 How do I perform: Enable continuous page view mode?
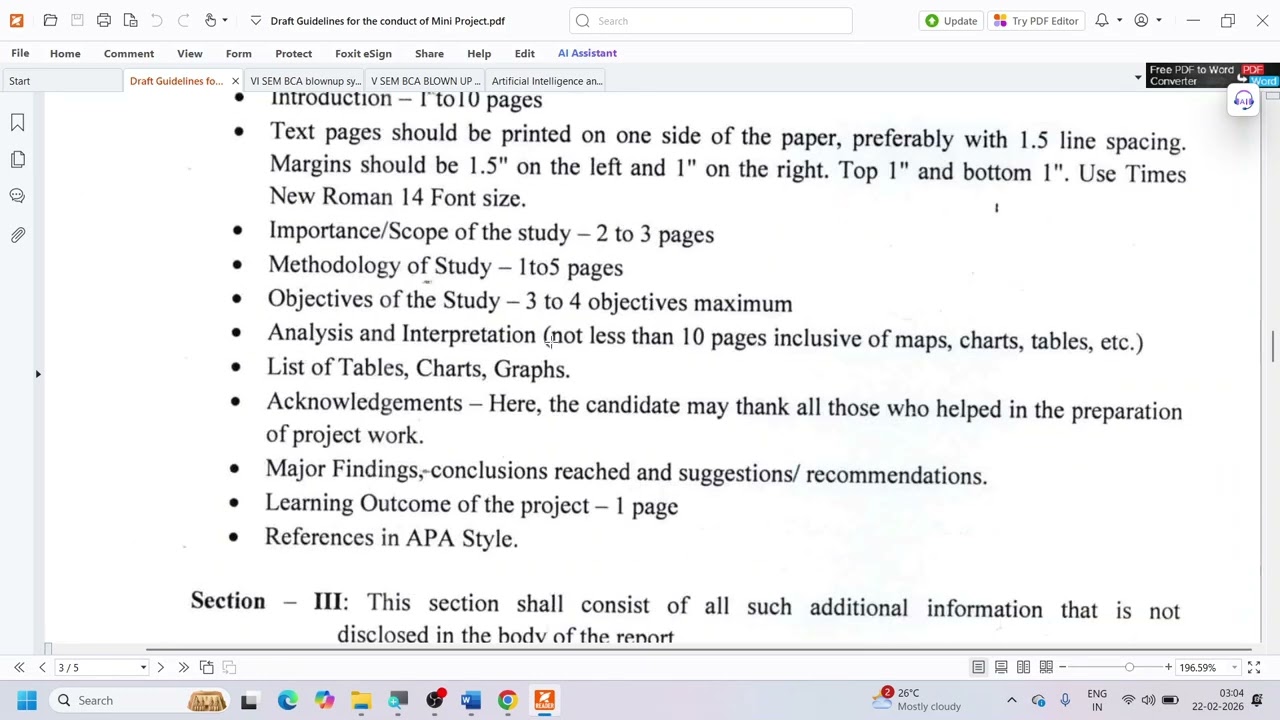point(1001,667)
